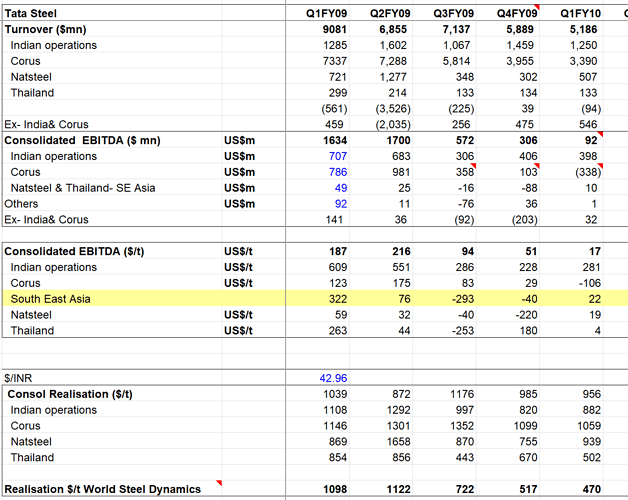Click the Others row label

[x=21, y=204]
